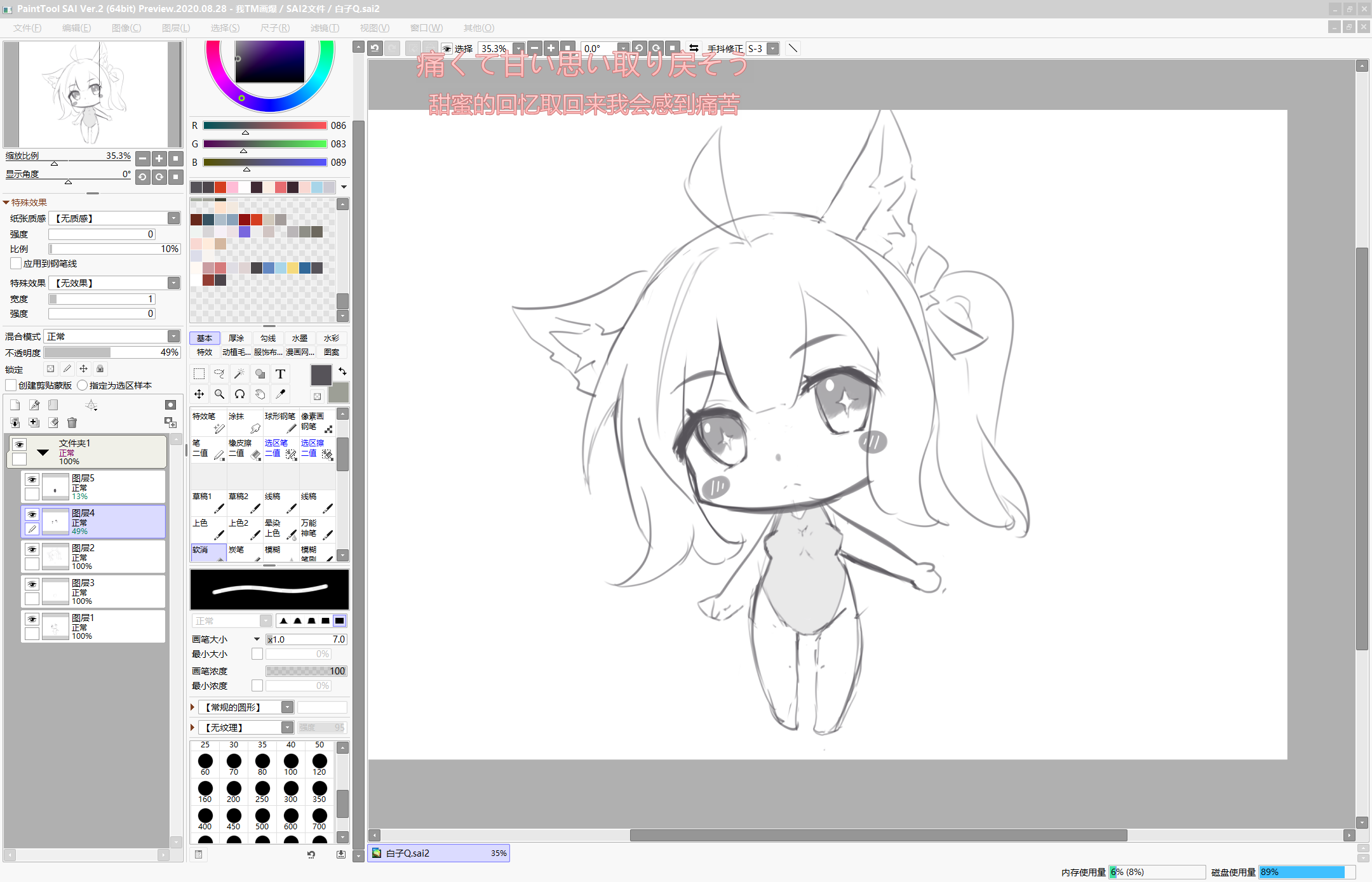The height and width of the screenshot is (882, 1372).
Task: Enable the 创建剪贴蒙版 checkbox
Action: 11,385
